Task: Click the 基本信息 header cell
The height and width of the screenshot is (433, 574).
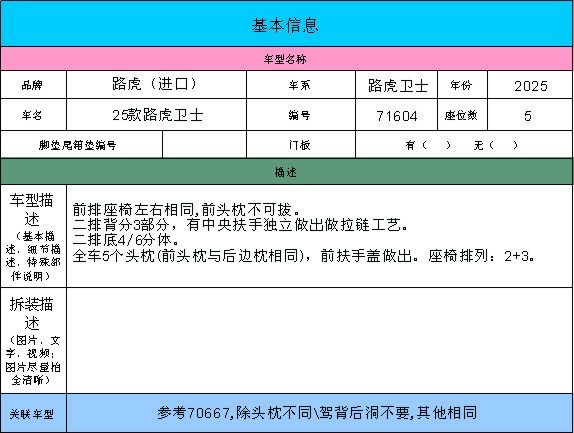Action: coord(286,24)
